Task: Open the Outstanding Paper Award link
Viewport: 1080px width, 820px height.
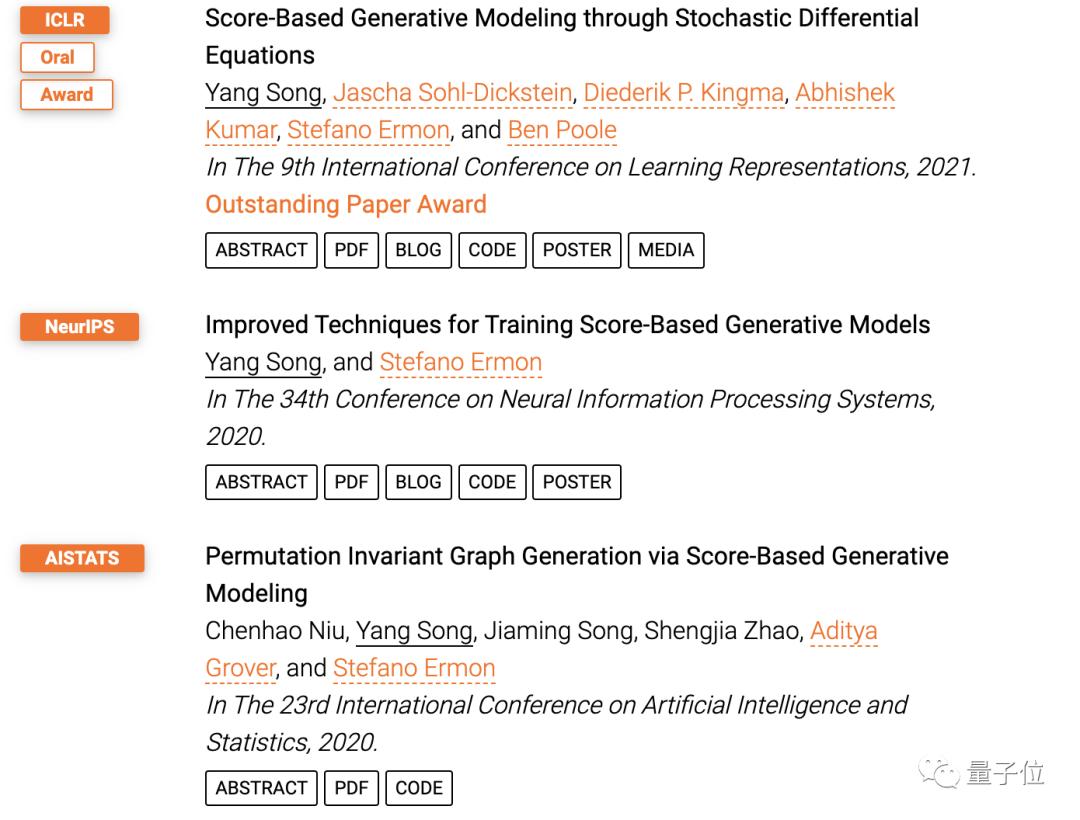Action: (x=345, y=204)
